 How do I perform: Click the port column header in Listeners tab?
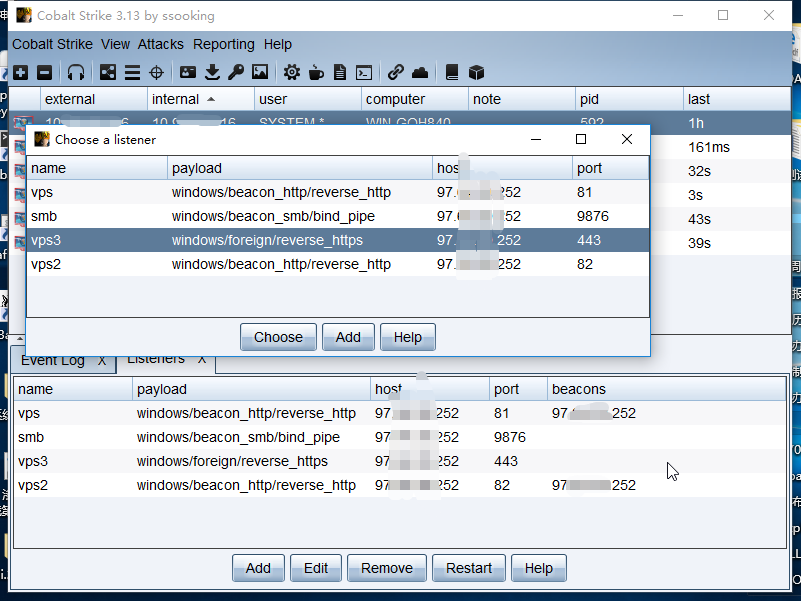pyautogui.click(x=519, y=389)
